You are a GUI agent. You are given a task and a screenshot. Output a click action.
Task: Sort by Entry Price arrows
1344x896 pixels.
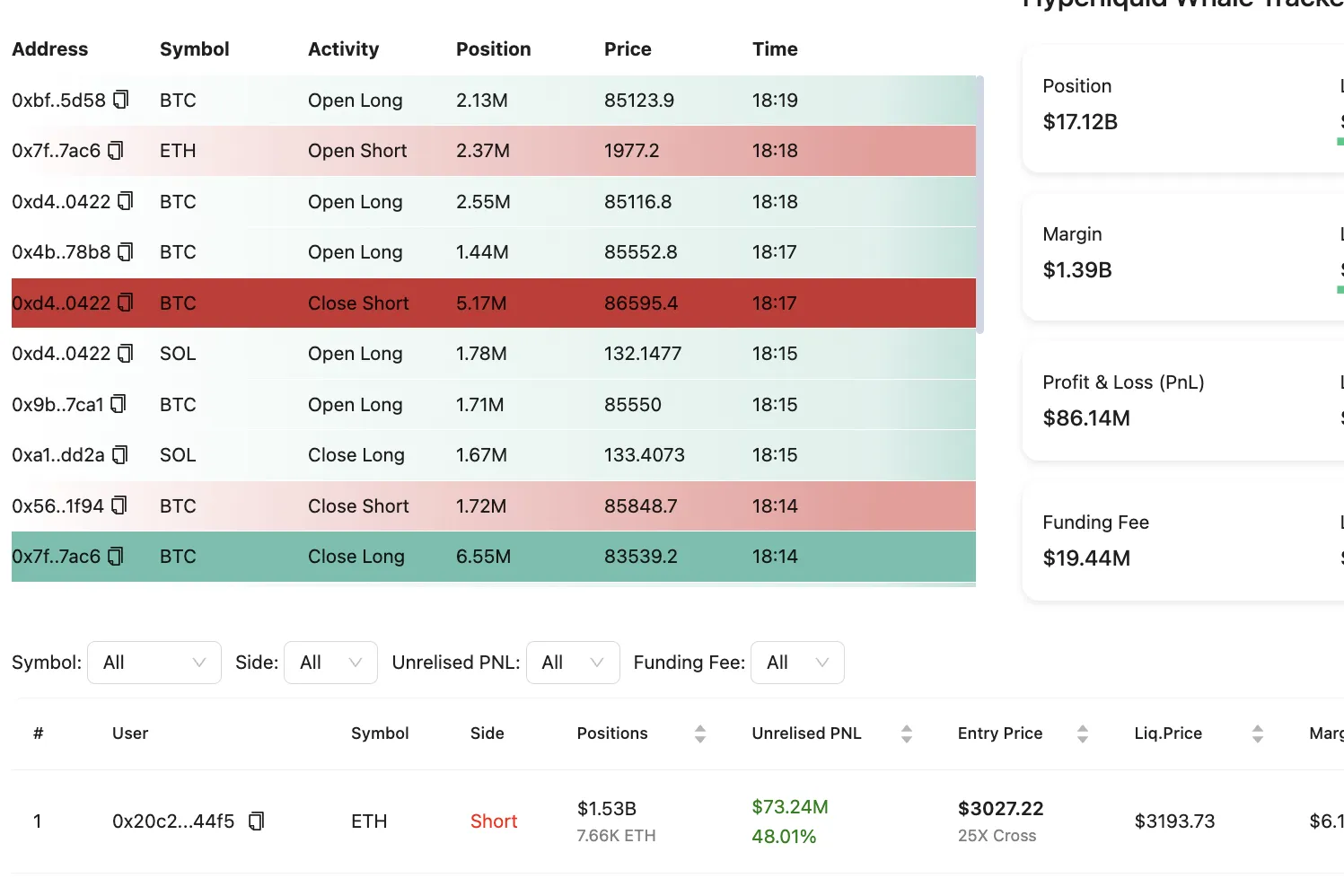tap(1083, 733)
